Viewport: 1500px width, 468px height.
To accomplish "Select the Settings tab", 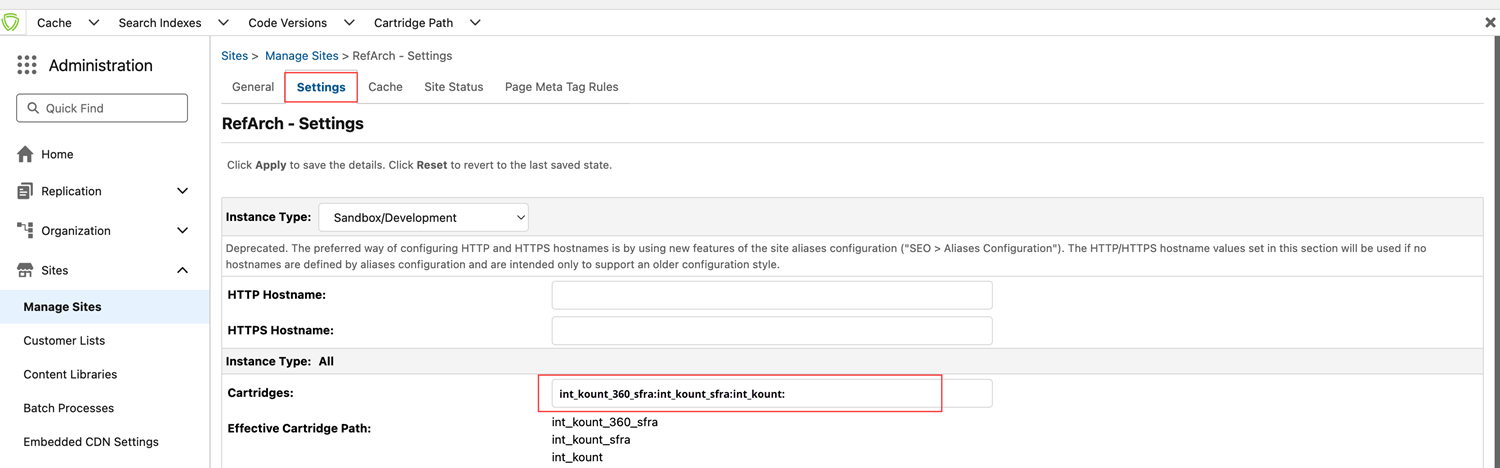I will point(321,87).
